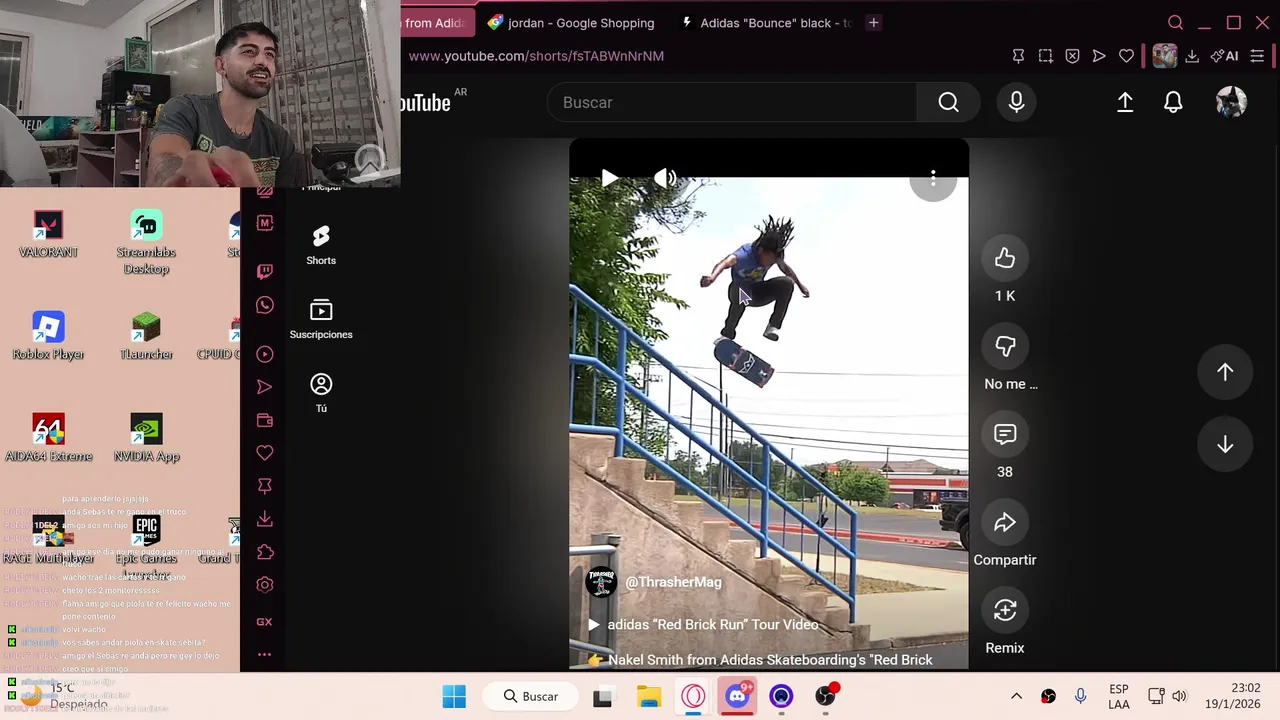Open the @ThrasherMag channel link

coord(673,582)
